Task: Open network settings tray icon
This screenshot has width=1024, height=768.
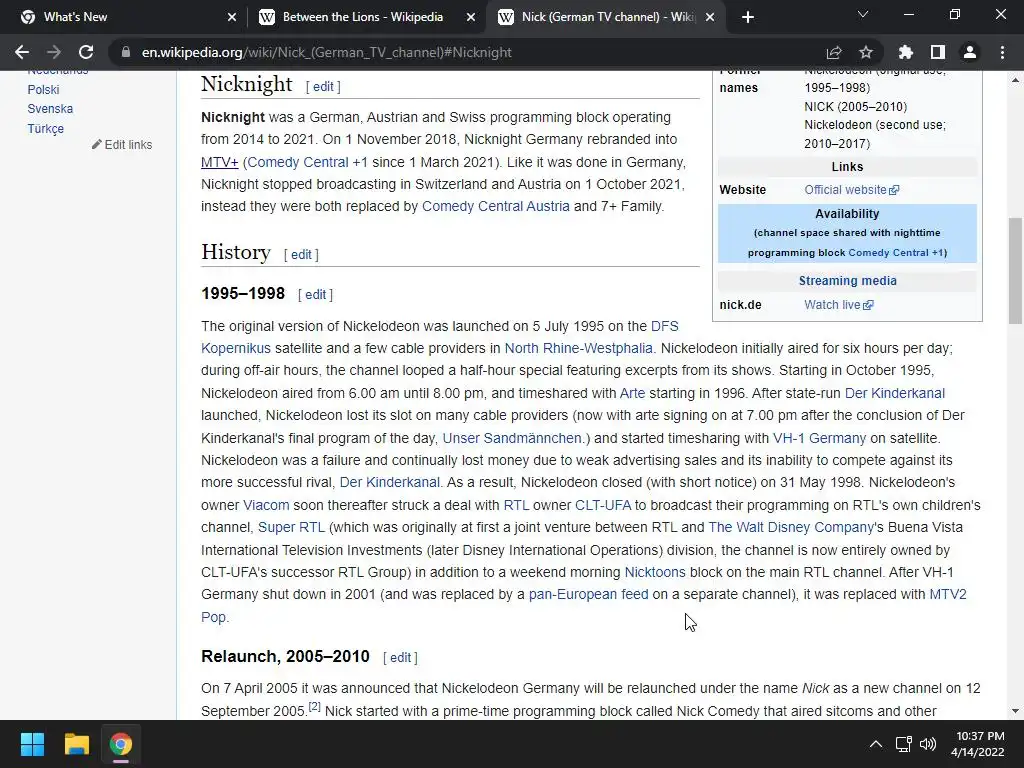Action: pos(904,744)
